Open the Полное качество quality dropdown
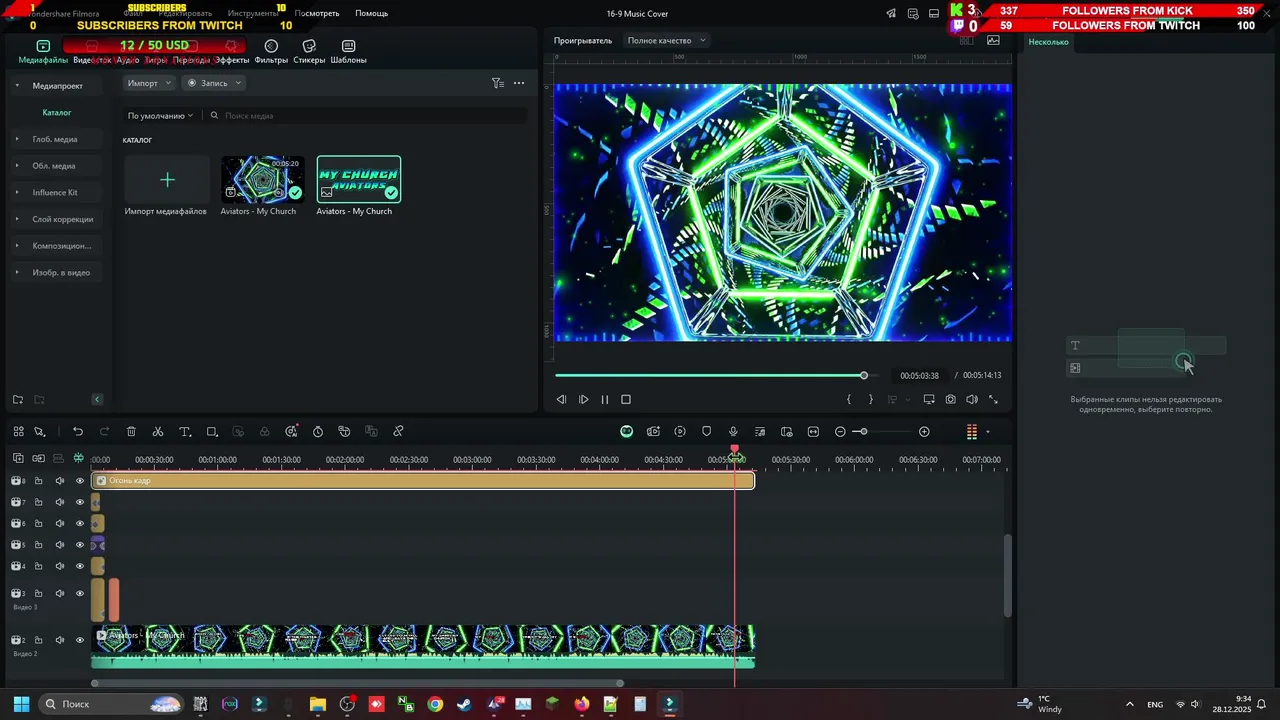Screen dimensions: 1280x720 tap(666, 41)
